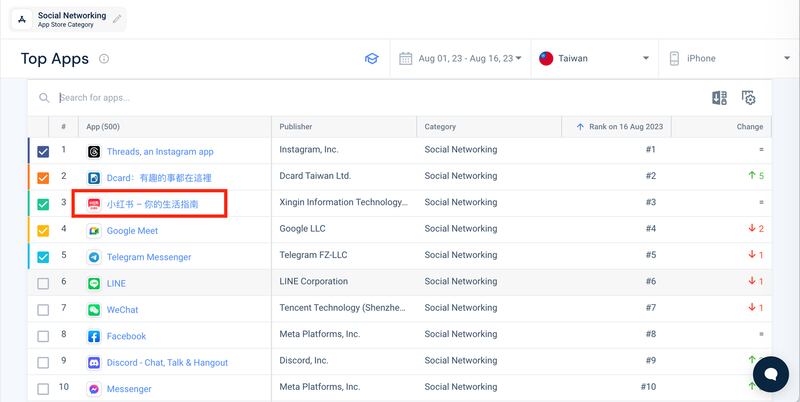Click the export download table icon

click(719, 98)
